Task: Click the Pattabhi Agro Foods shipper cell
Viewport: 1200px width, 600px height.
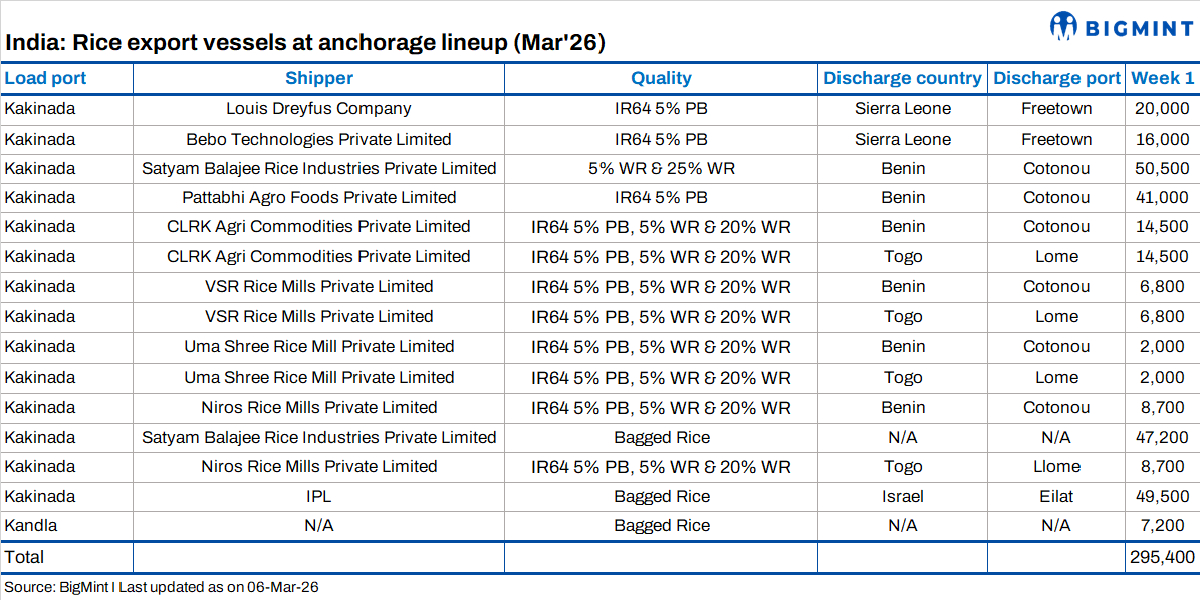Action: coord(319,197)
